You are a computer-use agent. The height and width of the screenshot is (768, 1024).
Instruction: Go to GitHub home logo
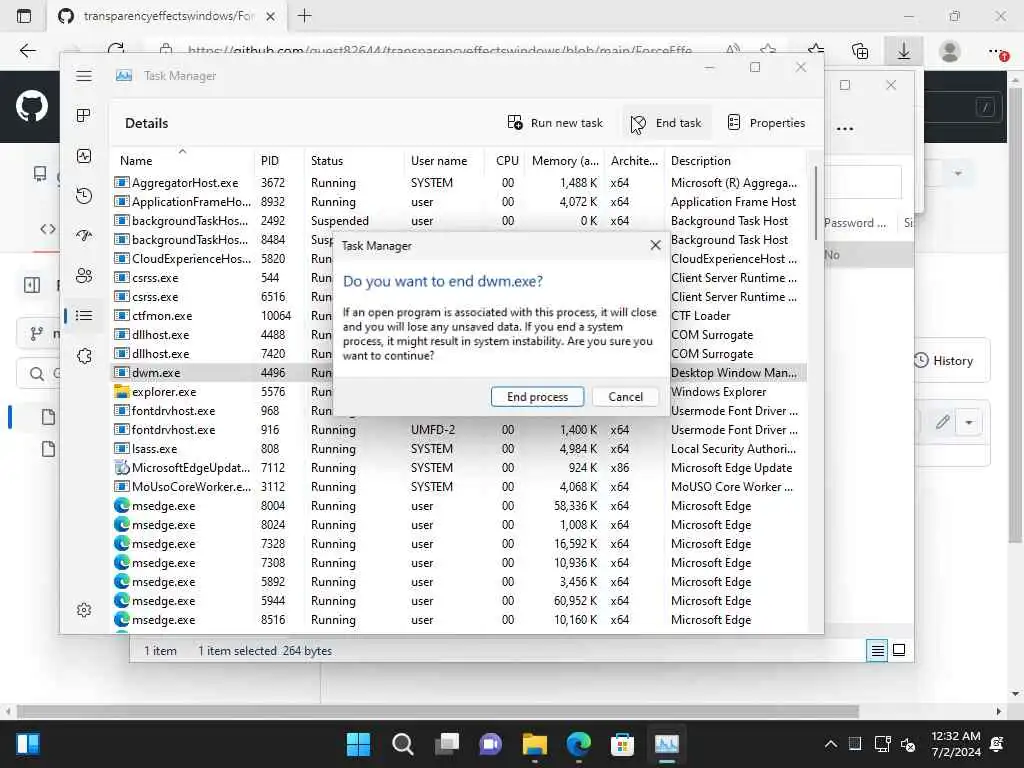[32, 106]
